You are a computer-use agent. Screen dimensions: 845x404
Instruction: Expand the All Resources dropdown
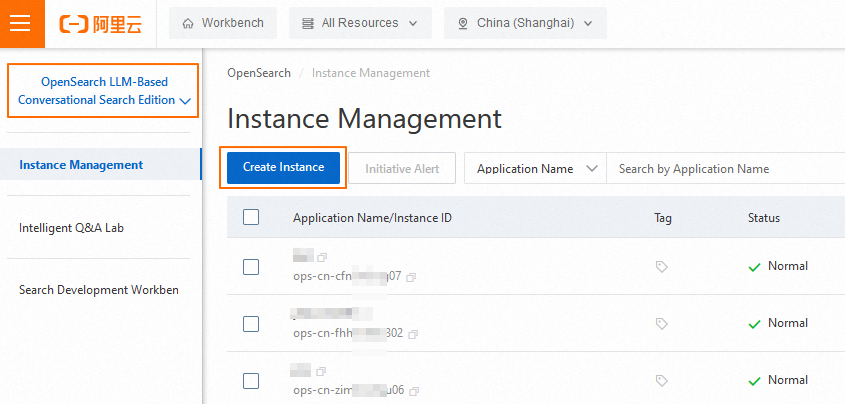point(360,23)
